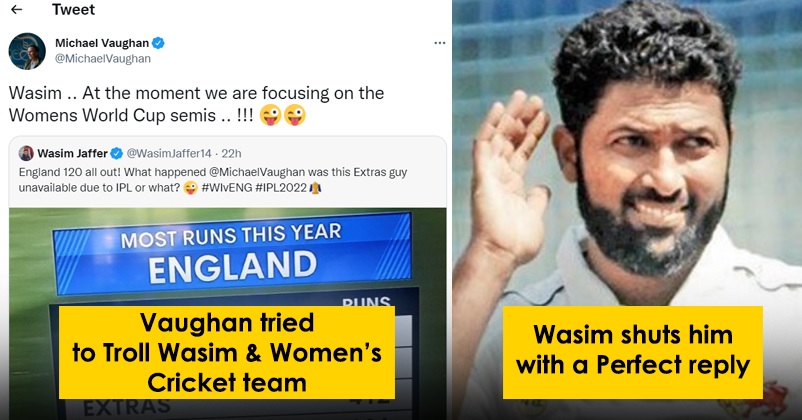Open the 'Most Runs This Year England' image
The height and width of the screenshot is (420, 802).
[228, 314]
